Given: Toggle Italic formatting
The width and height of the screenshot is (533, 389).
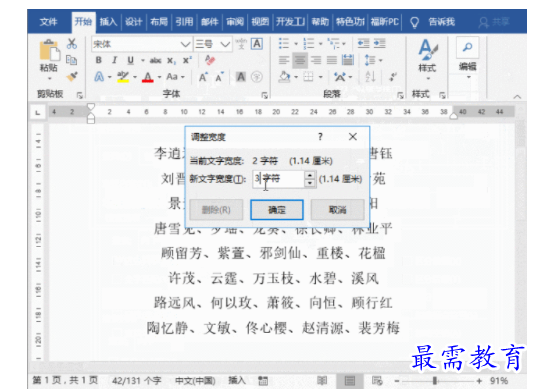Looking at the screenshot, I should click(115, 60).
